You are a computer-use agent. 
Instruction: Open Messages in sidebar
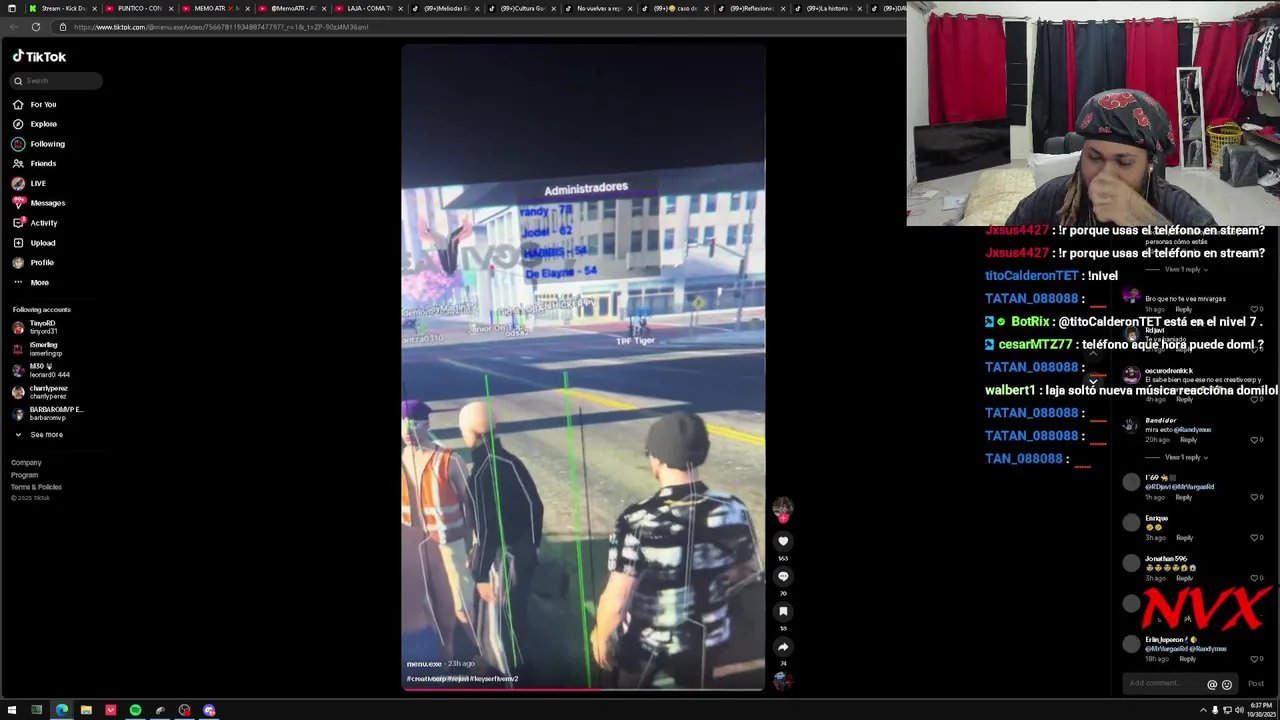[x=39, y=203]
